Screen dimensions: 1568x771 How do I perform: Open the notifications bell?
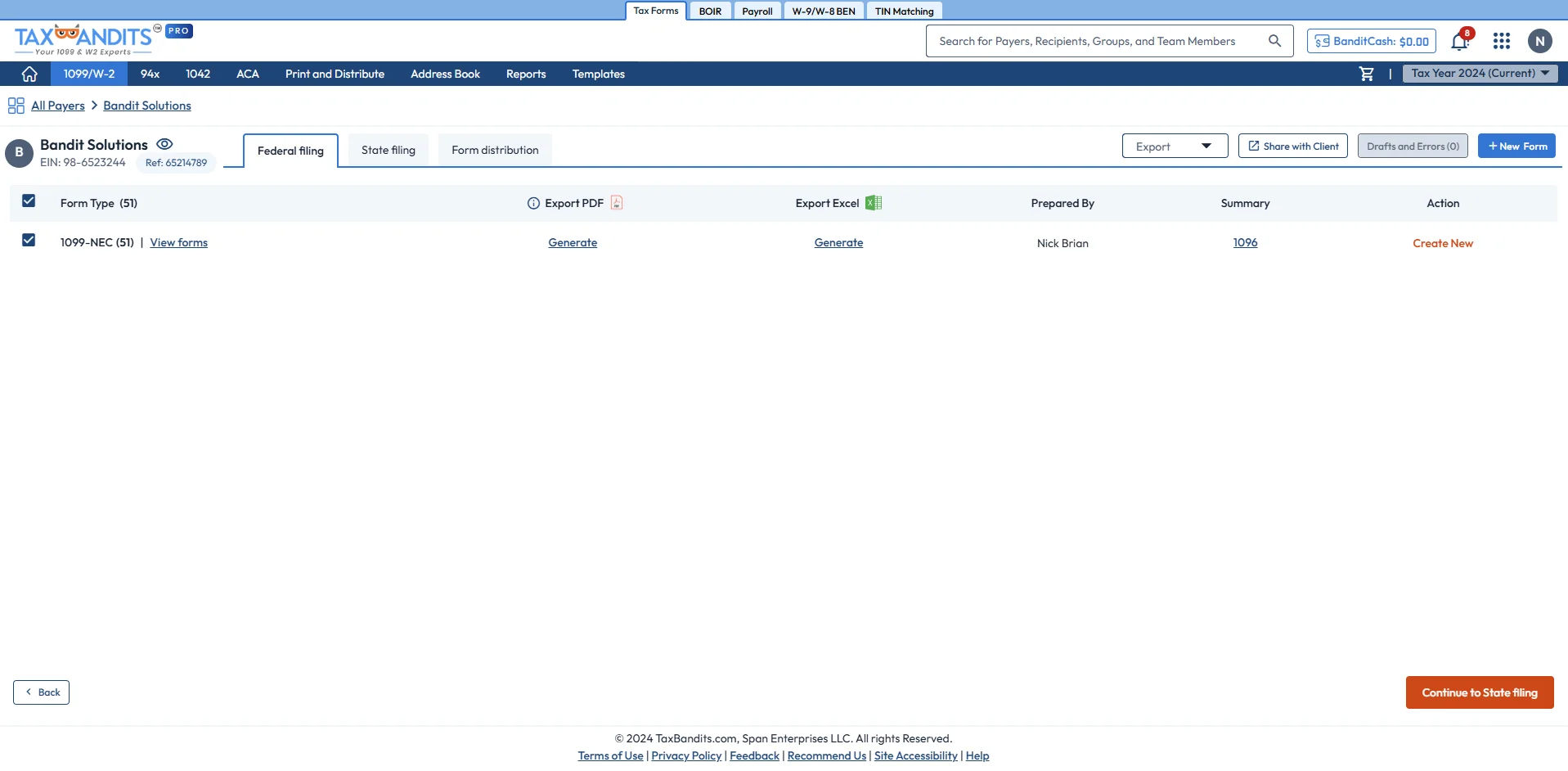coord(1461,40)
